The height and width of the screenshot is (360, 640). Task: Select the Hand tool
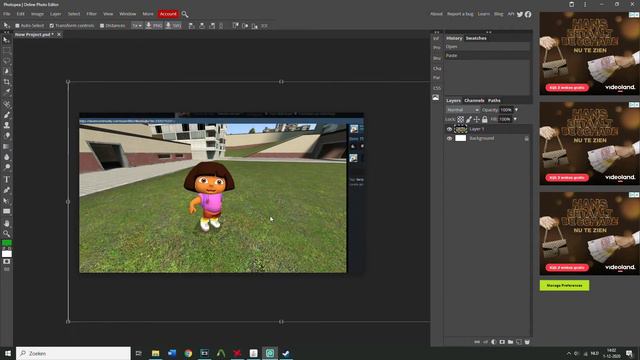click(7, 223)
